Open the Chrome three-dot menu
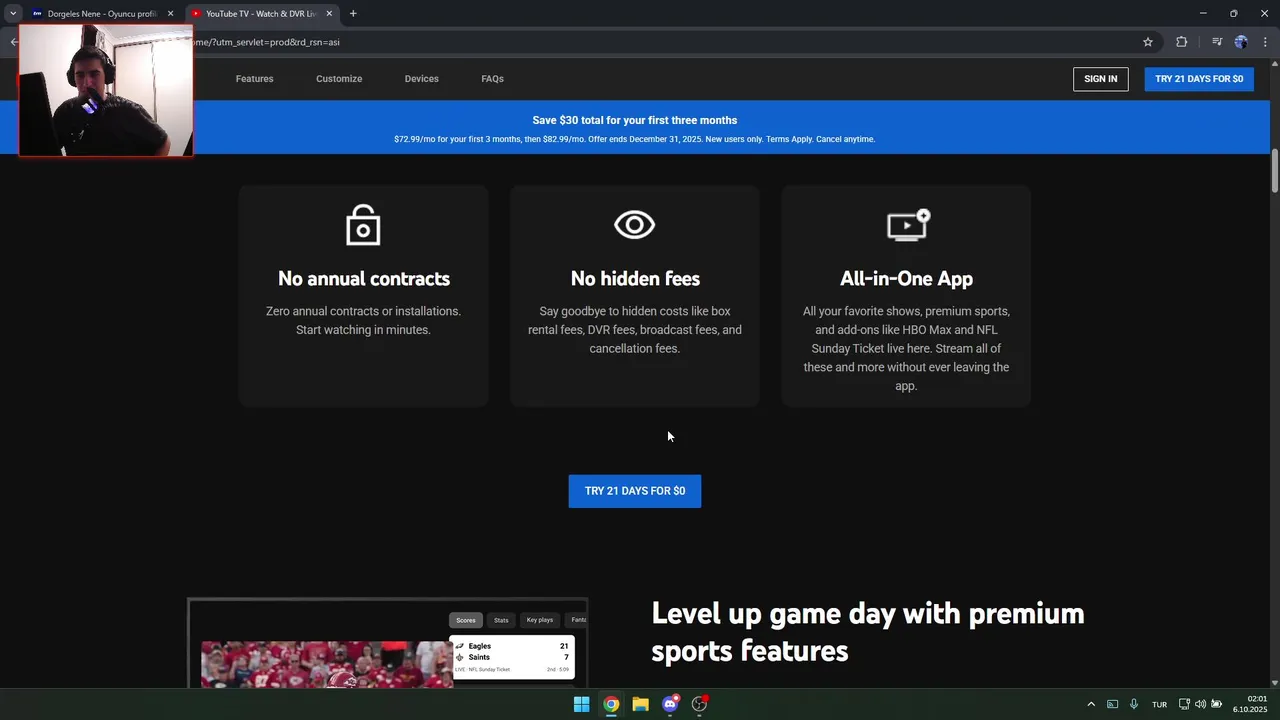The image size is (1280, 720). tap(1265, 42)
